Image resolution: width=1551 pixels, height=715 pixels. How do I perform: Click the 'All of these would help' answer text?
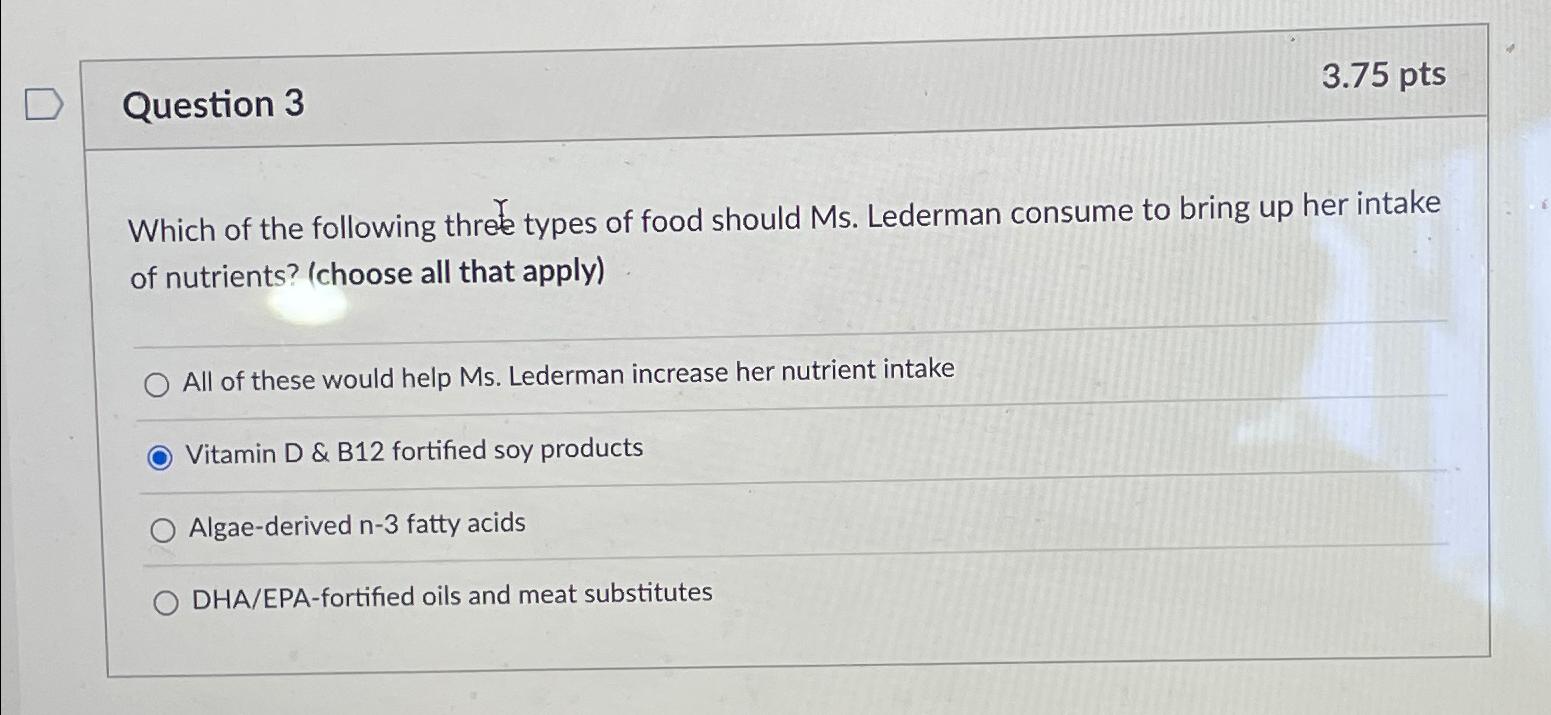566,371
